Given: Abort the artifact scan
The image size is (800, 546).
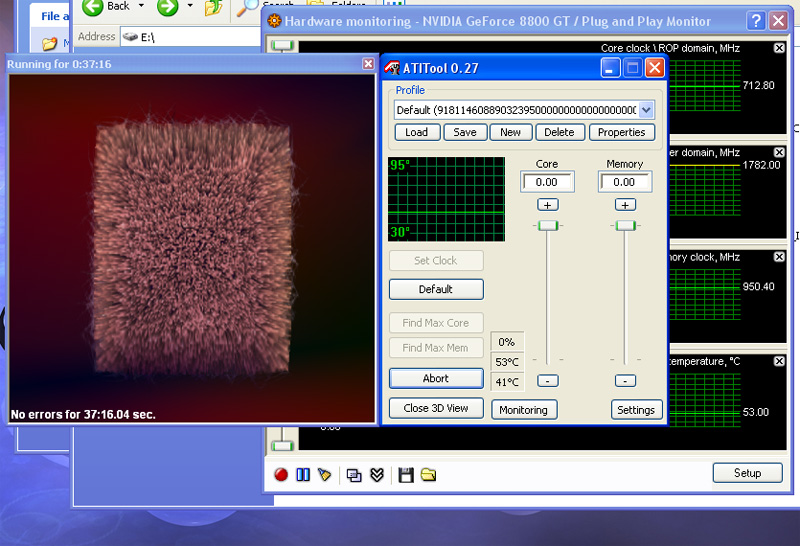Looking at the screenshot, I should click(436, 379).
